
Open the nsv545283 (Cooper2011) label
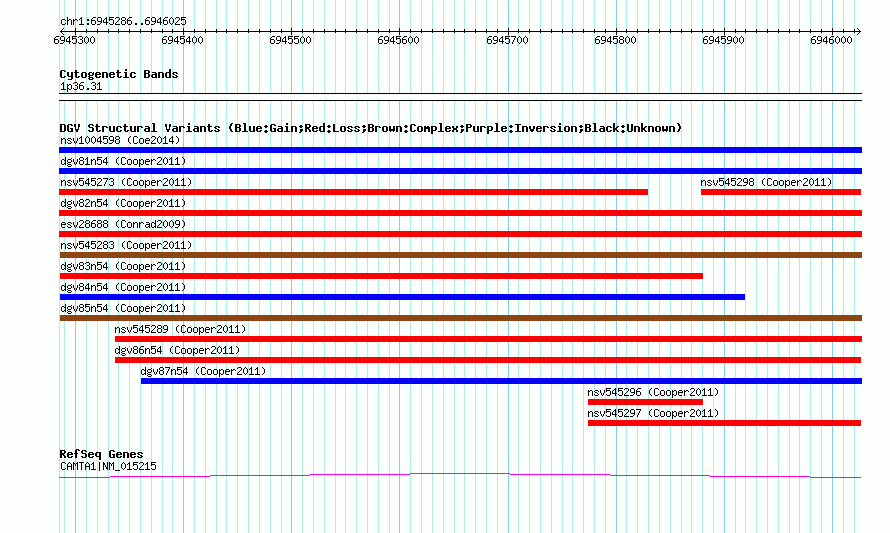[x=126, y=245]
